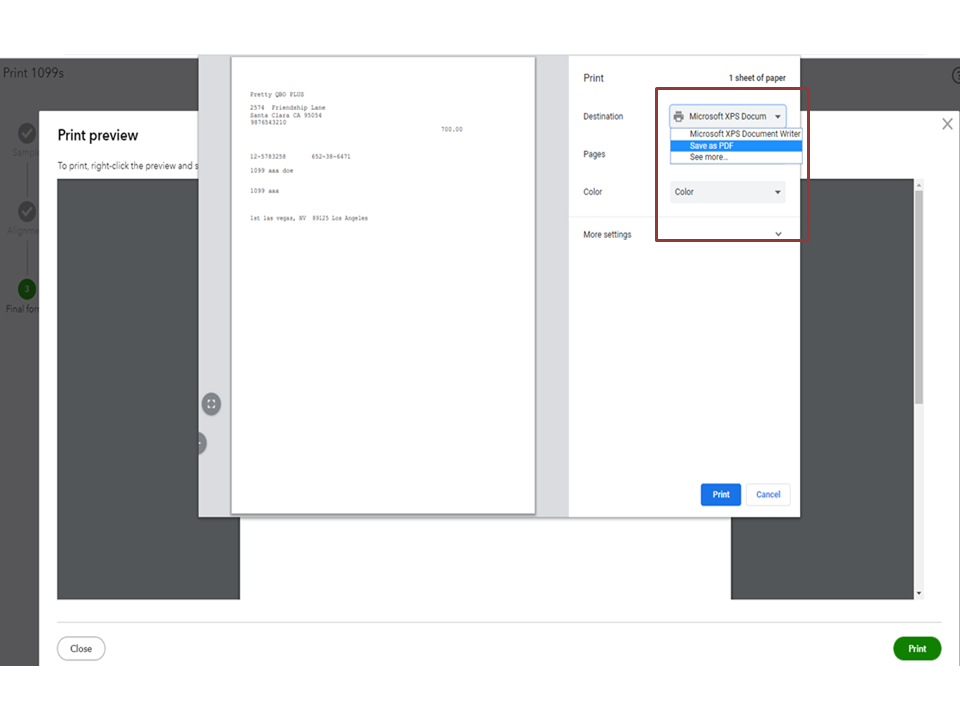Cancel the browser print dialog

click(x=768, y=495)
